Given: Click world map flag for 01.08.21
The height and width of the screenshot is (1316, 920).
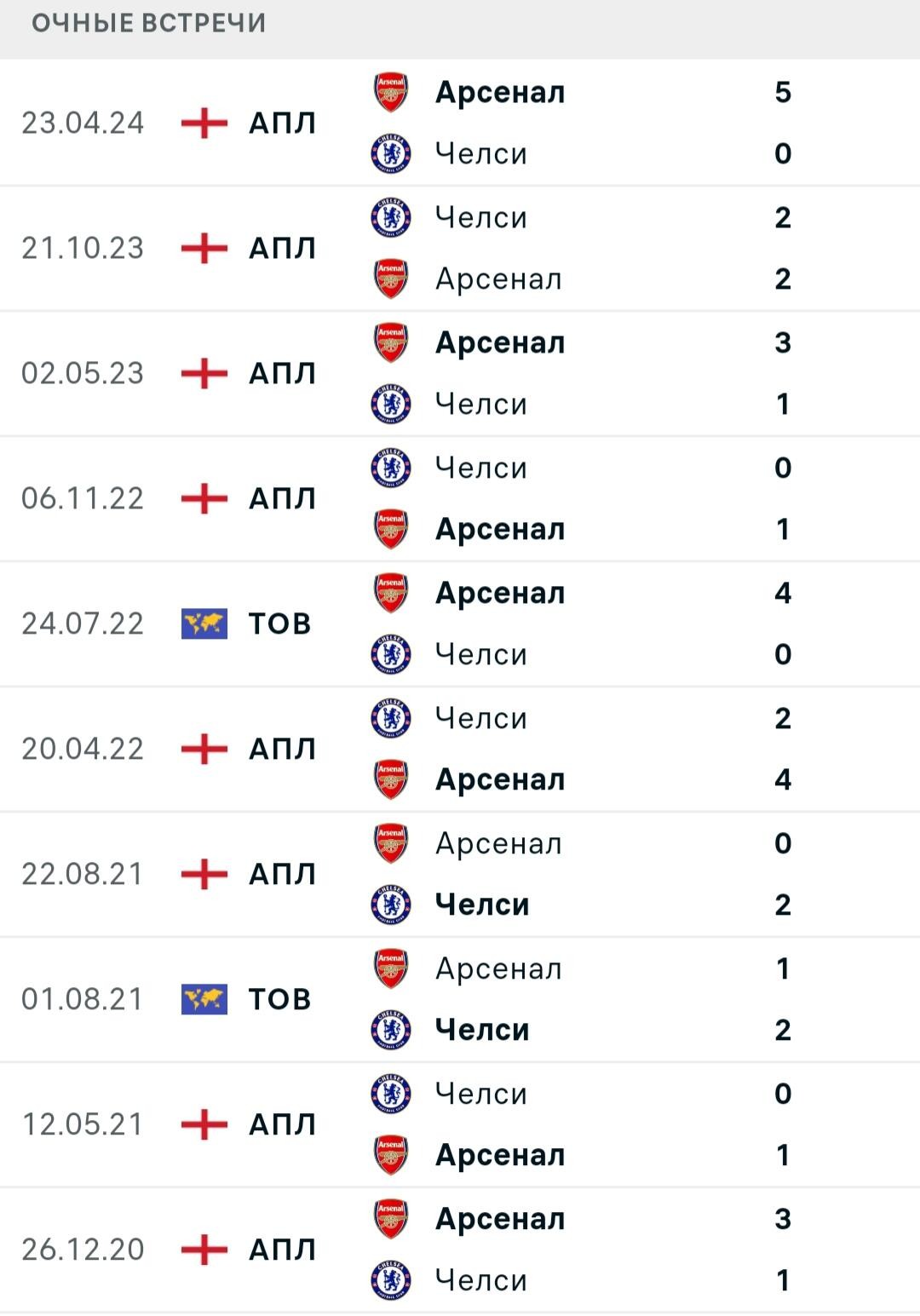Looking at the screenshot, I should pyautogui.click(x=204, y=999).
